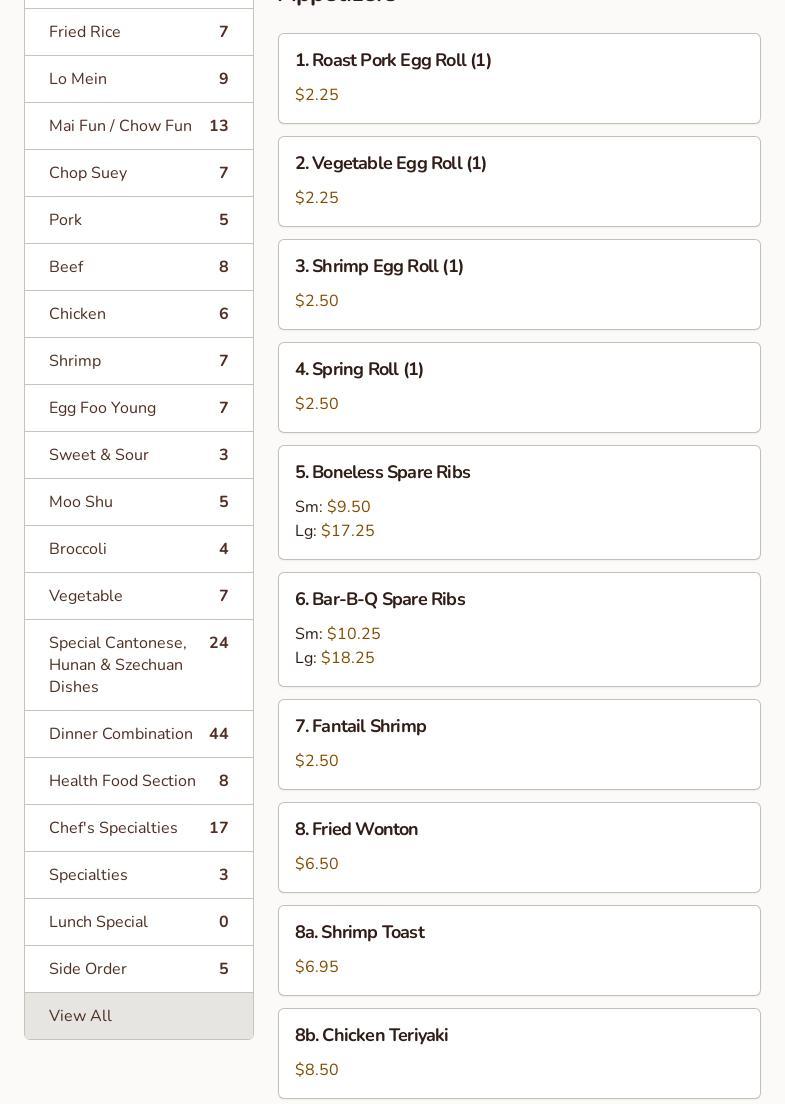Choose the Shrimp Egg Roll item

point(519,284)
